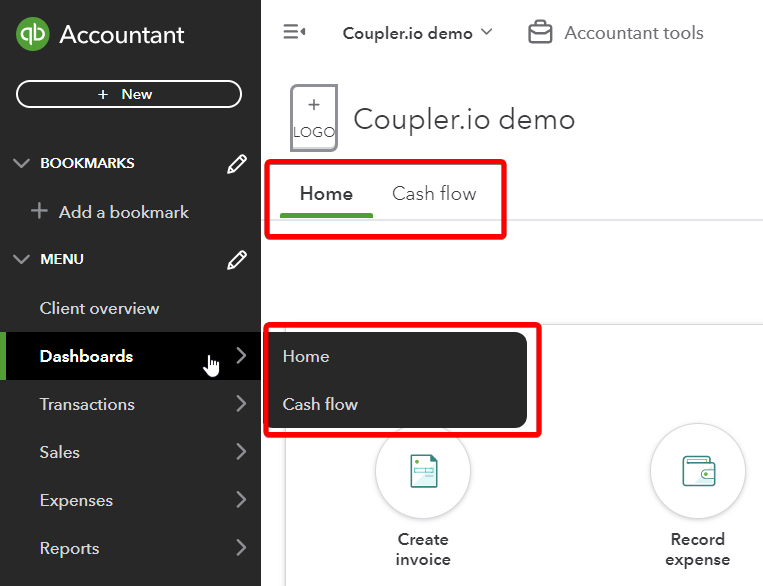The height and width of the screenshot is (586, 763).
Task: Click the Accountant brand text
Action: pos(122,35)
